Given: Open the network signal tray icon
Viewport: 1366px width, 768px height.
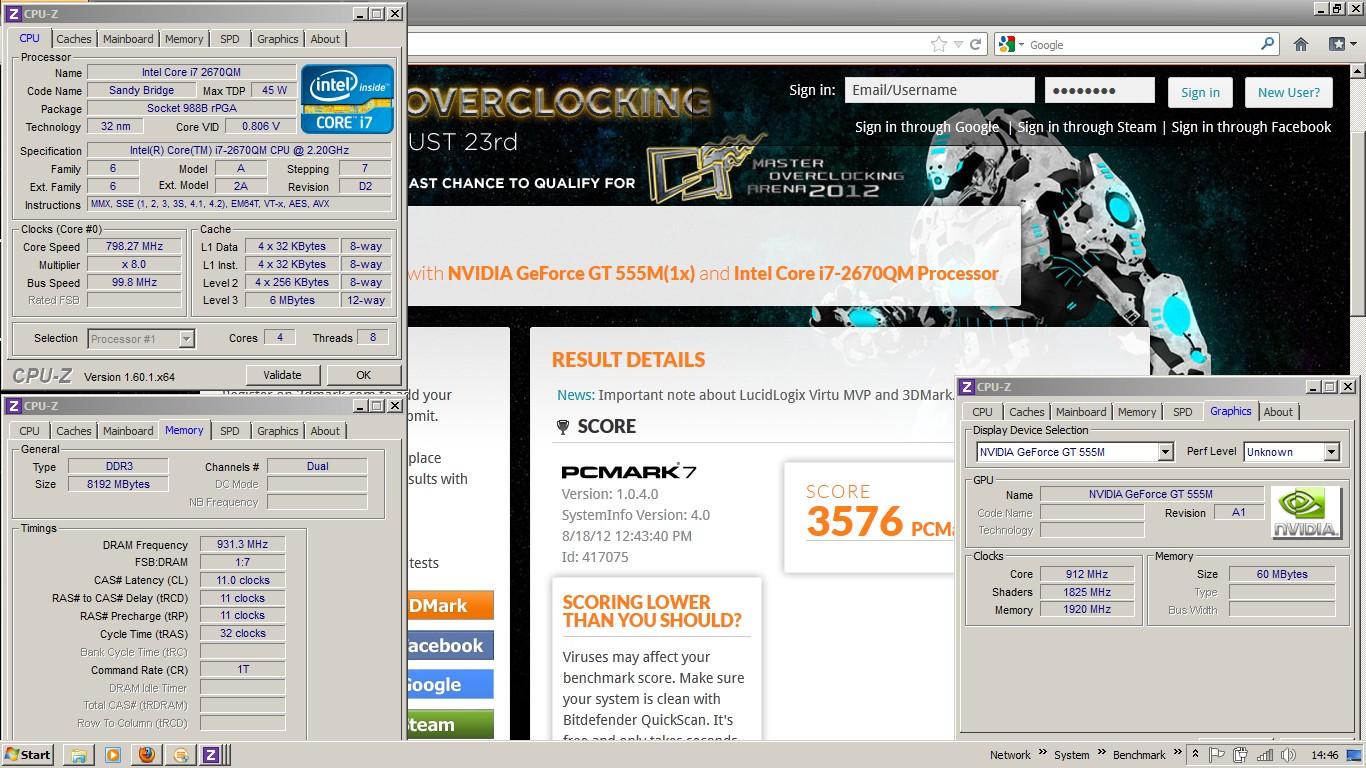Looking at the screenshot, I should pos(1265,755).
